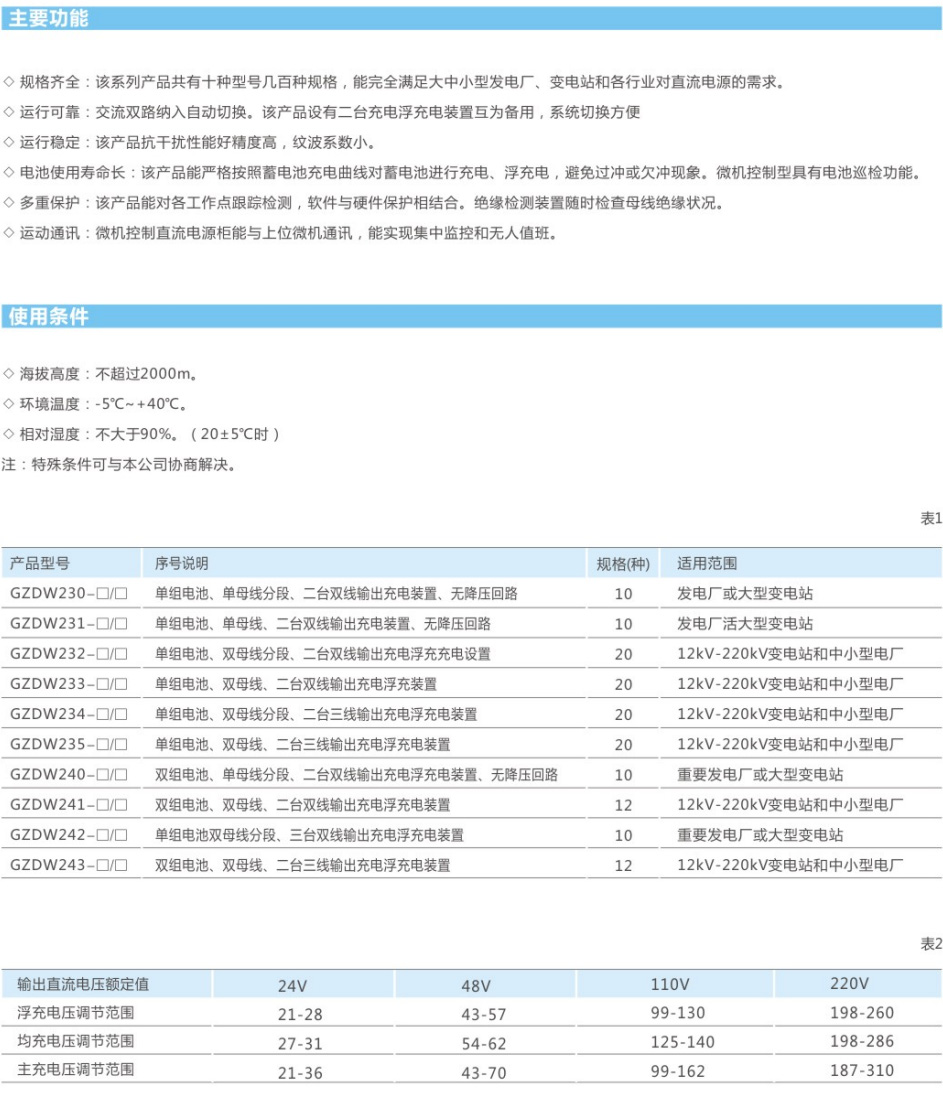Screen dimensions: 943x1097
Task: Select the 规格(种) column header
Action: tap(623, 563)
